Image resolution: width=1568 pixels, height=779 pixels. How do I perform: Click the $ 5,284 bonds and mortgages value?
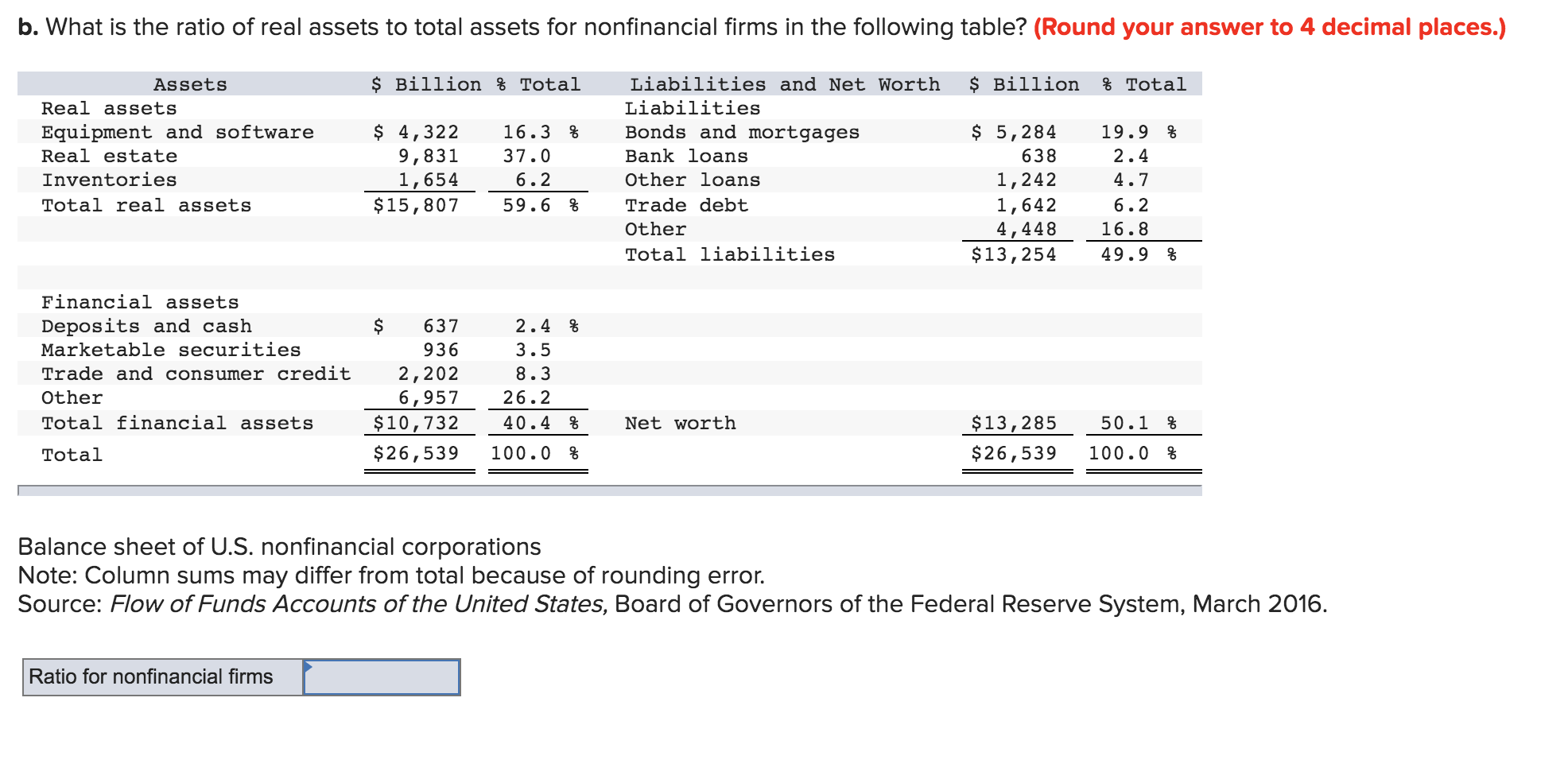(x=1014, y=132)
